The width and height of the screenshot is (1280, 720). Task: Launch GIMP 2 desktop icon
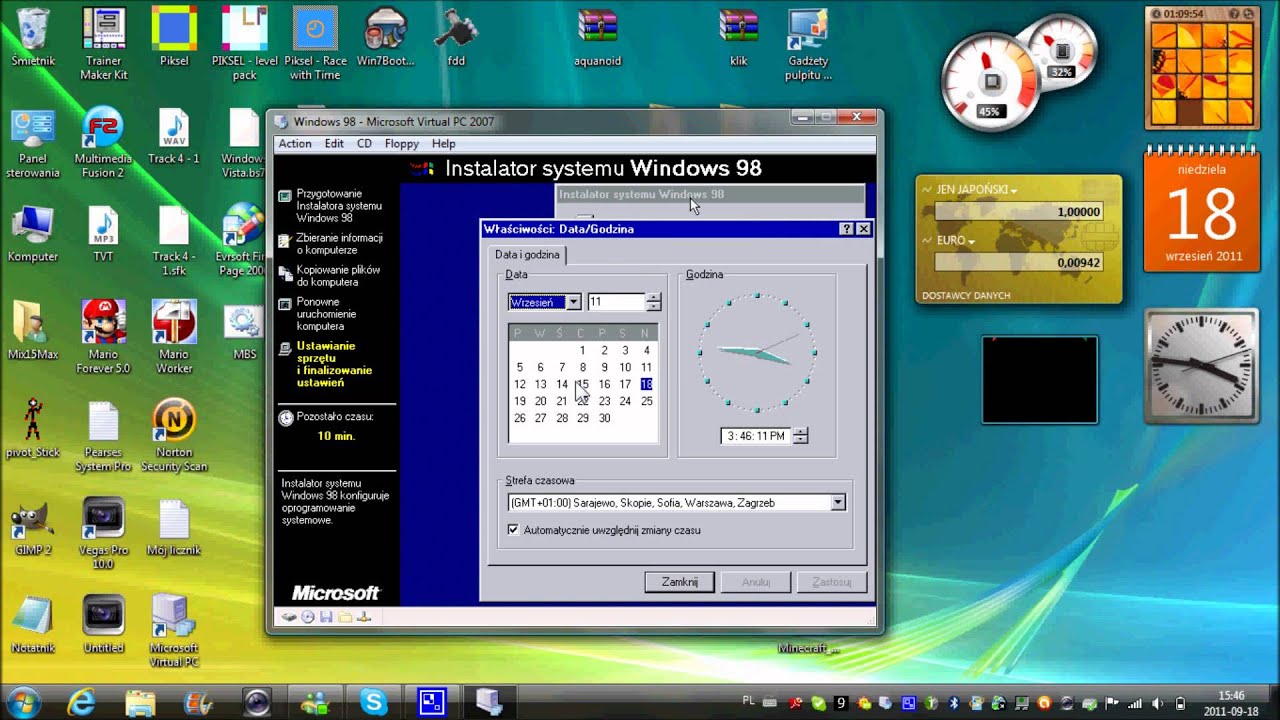33,526
